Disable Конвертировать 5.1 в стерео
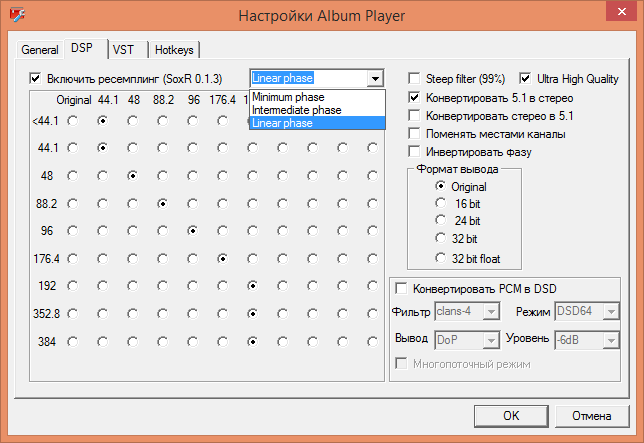Viewport: 644px width, 443px height. pos(414,98)
